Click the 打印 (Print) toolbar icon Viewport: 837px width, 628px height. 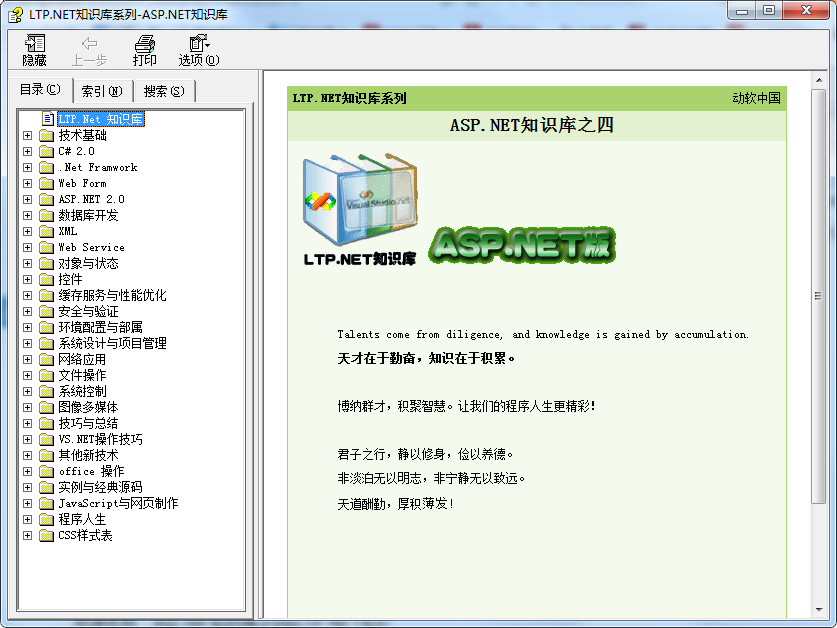point(142,48)
